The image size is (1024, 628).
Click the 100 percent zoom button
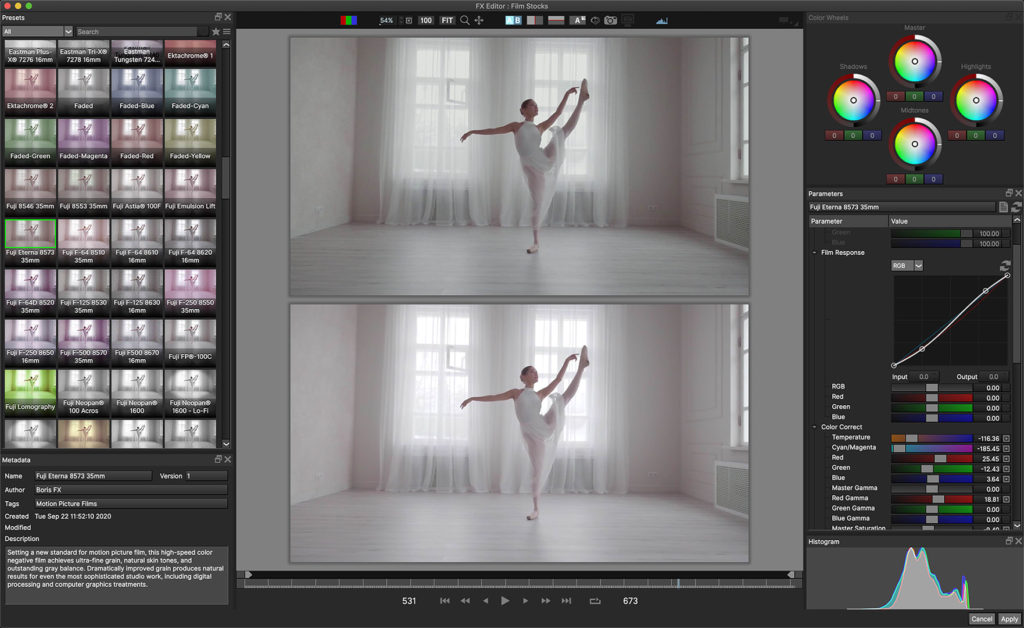pyautogui.click(x=426, y=20)
